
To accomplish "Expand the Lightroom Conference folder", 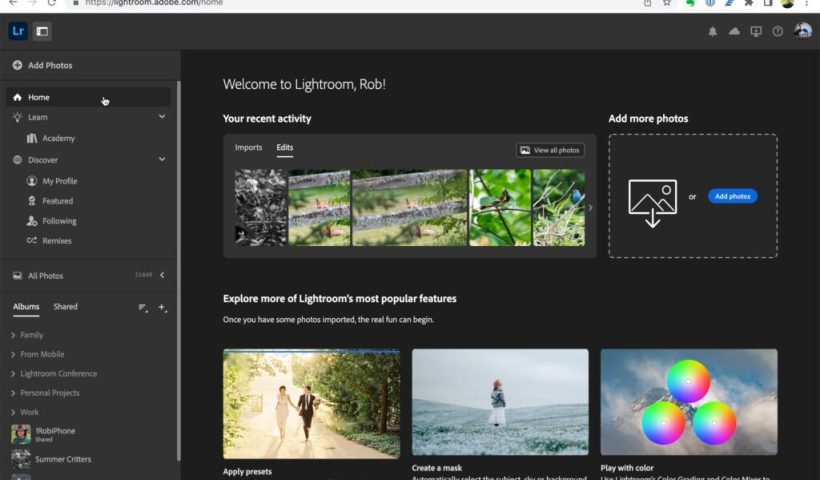I will pyautogui.click(x=13, y=374).
